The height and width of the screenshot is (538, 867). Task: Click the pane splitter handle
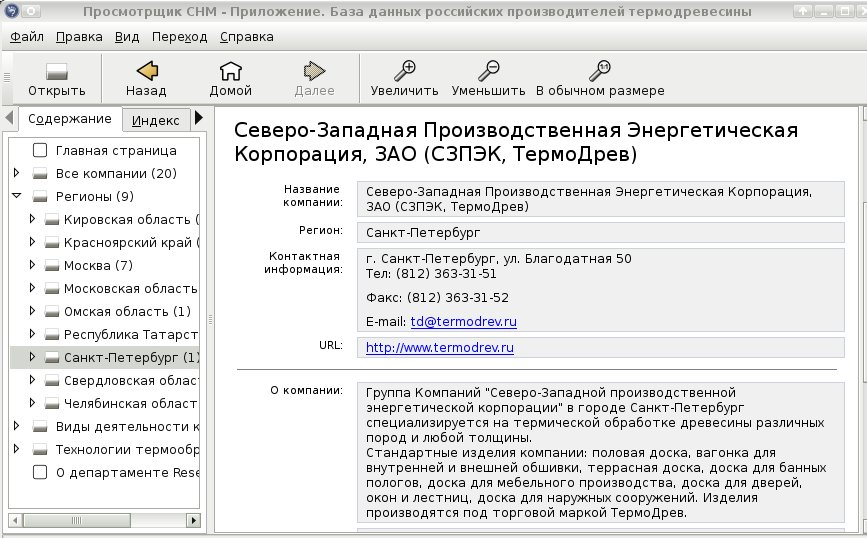tap(210, 320)
